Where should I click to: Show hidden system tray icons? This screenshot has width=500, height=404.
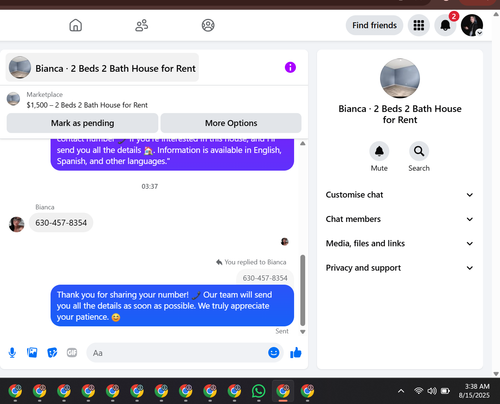tap(401, 391)
